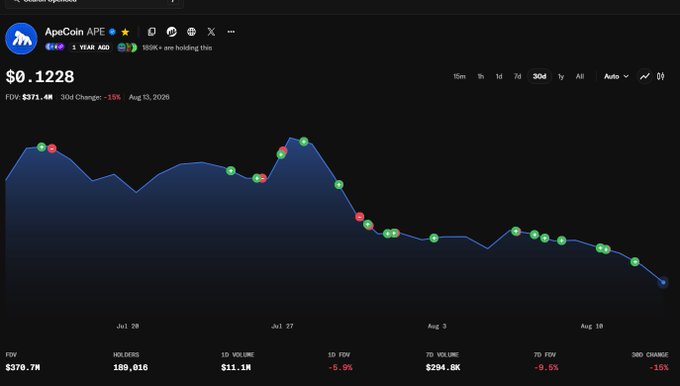Click the blue verified badge next to APE
Image resolution: width=680 pixels, height=386 pixels.
112,32
